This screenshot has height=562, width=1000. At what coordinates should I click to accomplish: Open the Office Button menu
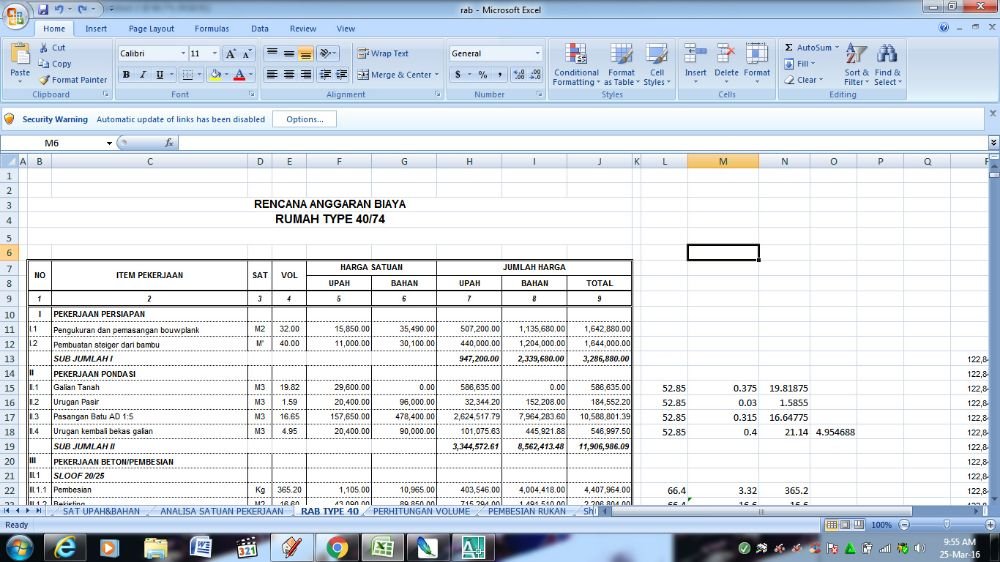tap(17, 16)
